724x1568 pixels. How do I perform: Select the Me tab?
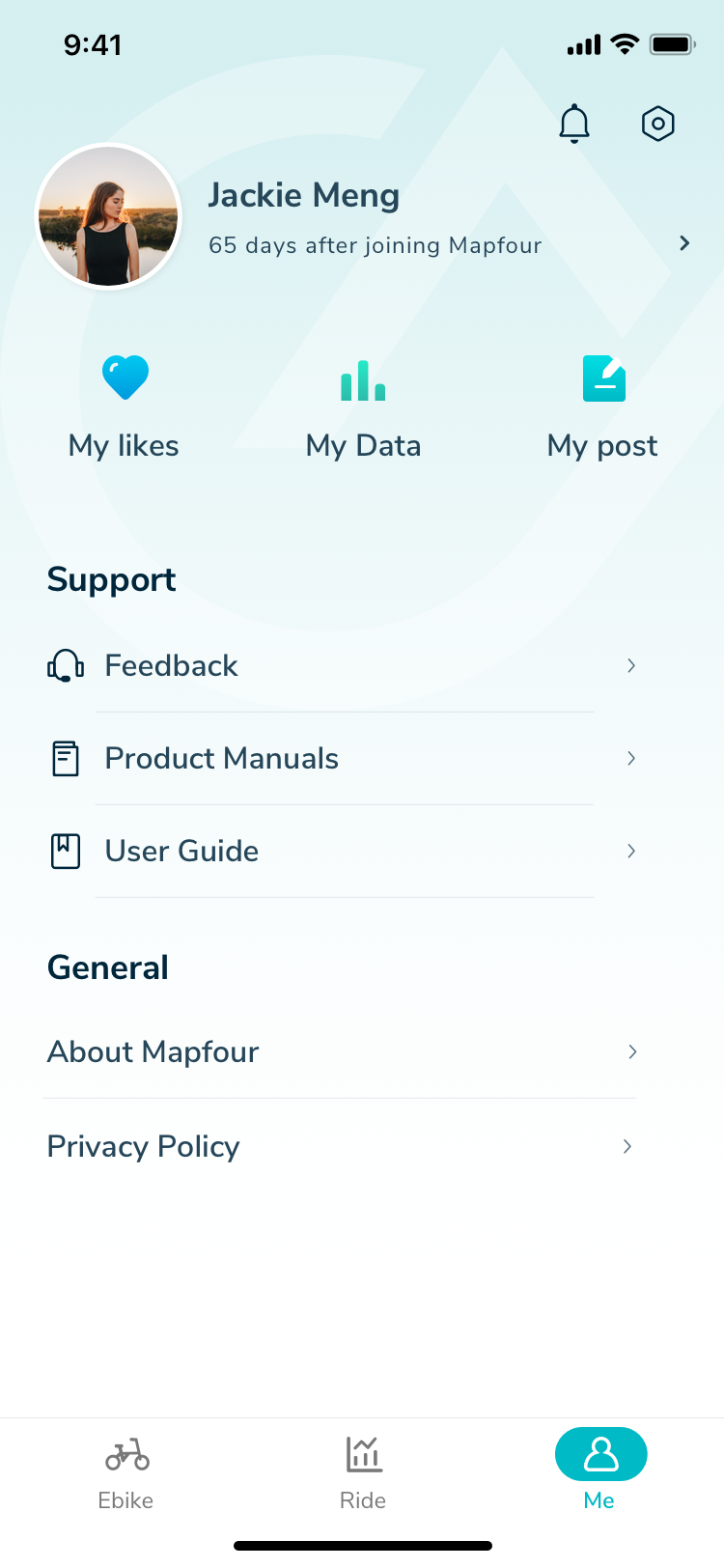click(600, 1470)
